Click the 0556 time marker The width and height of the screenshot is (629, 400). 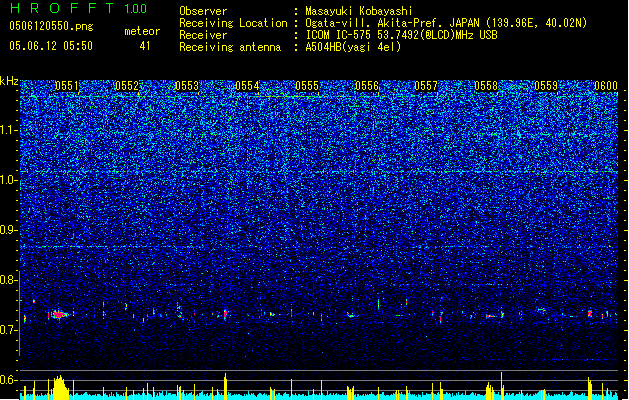pyautogui.click(x=367, y=86)
